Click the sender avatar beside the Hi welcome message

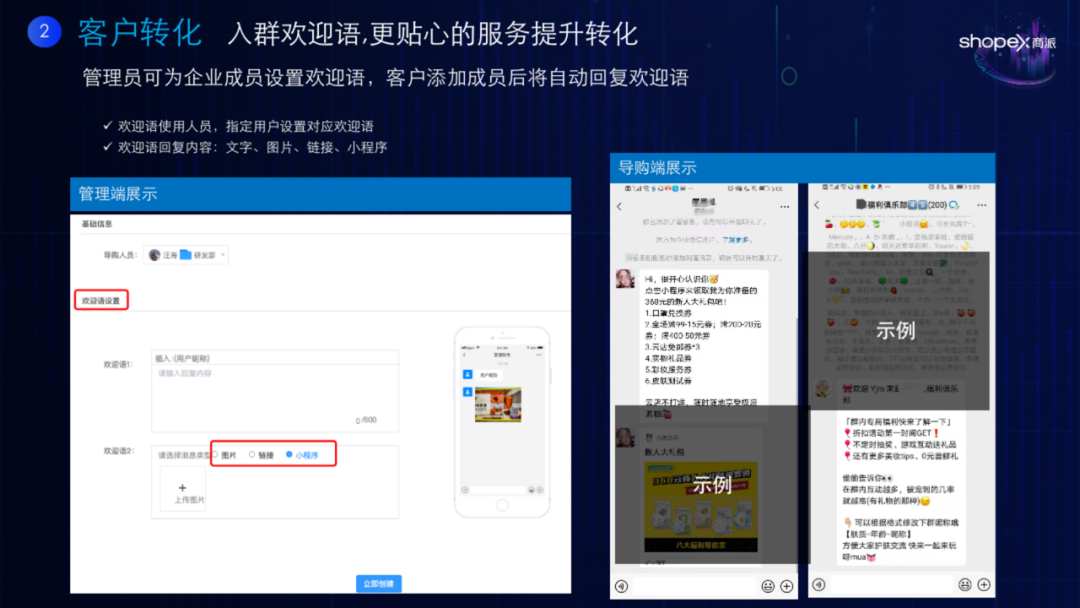625,279
